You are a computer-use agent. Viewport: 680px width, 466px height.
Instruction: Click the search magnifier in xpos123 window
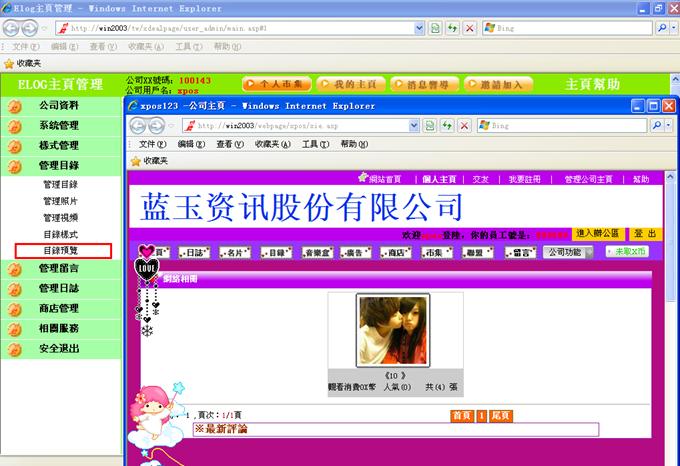click(656, 126)
